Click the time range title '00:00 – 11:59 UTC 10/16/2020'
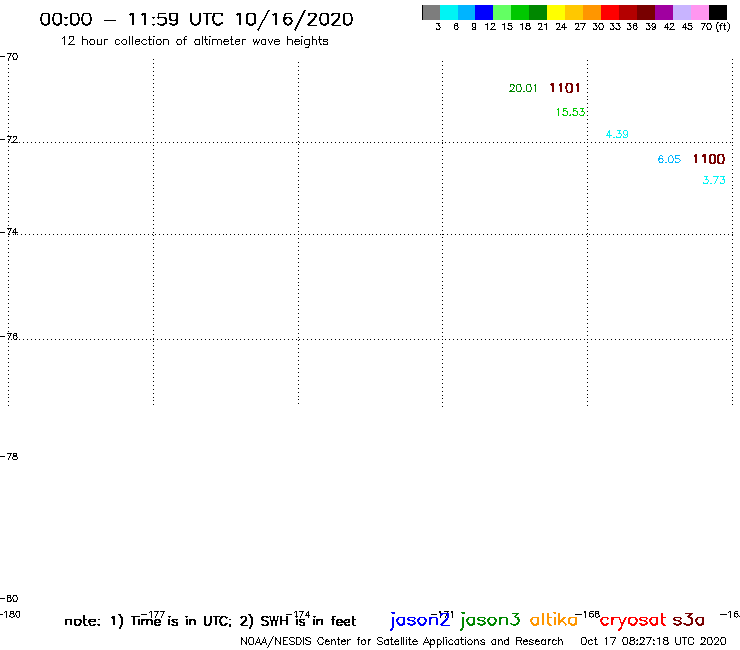 point(196,19)
